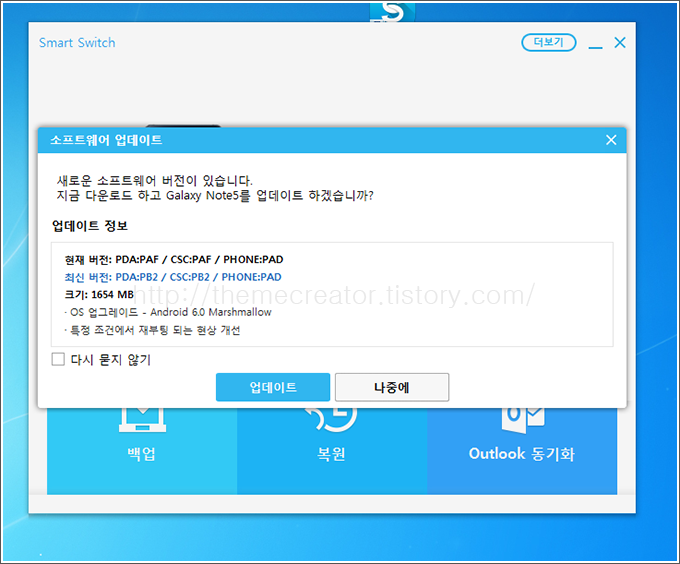Image resolution: width=680 pixels, height=564 pixels.
Task: Click the 현재 버전: PDA:PAF line
Action: pyautogui.click(x=174, y=259)
